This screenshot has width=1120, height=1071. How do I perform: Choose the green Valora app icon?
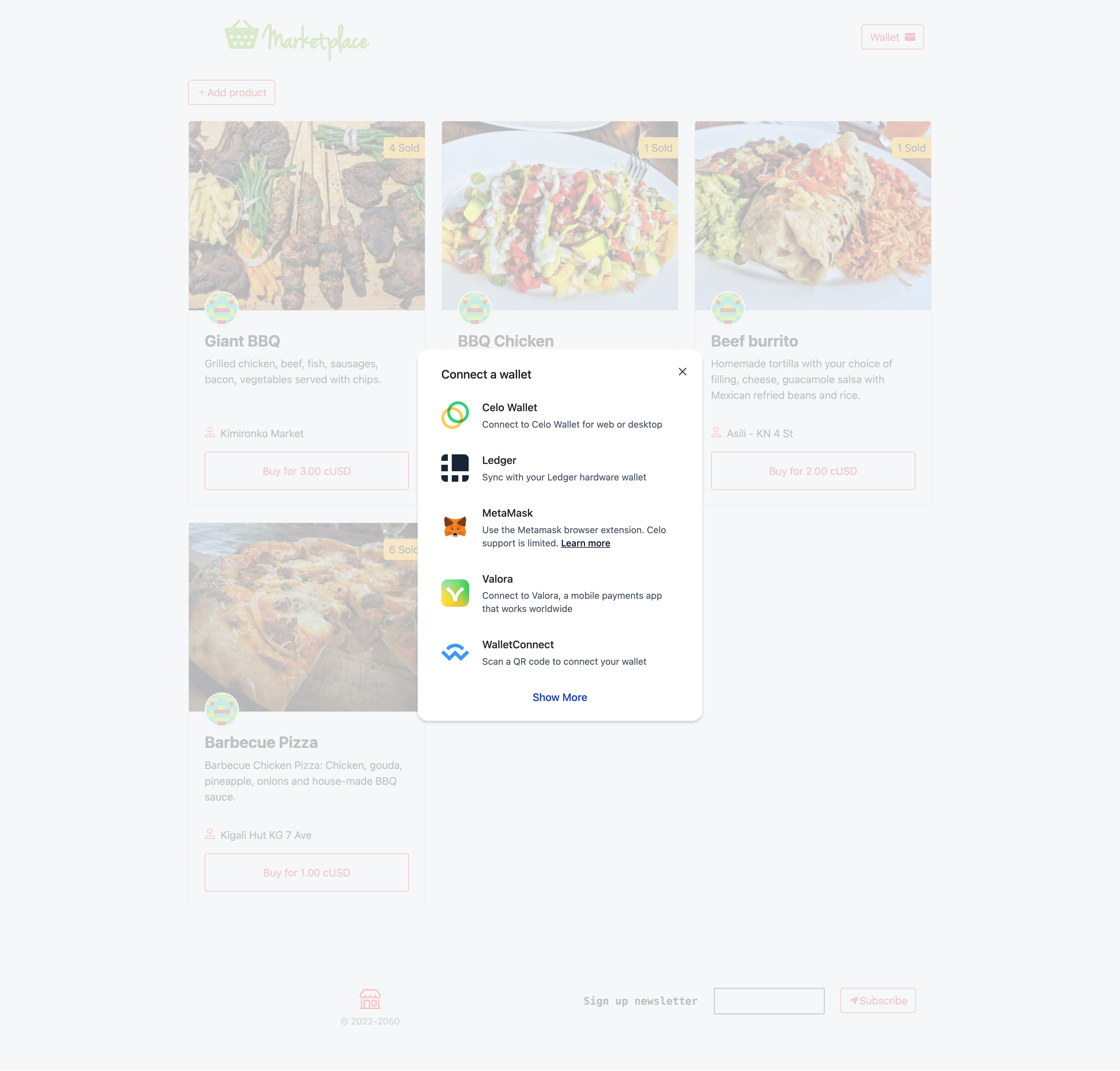[455, 593]
